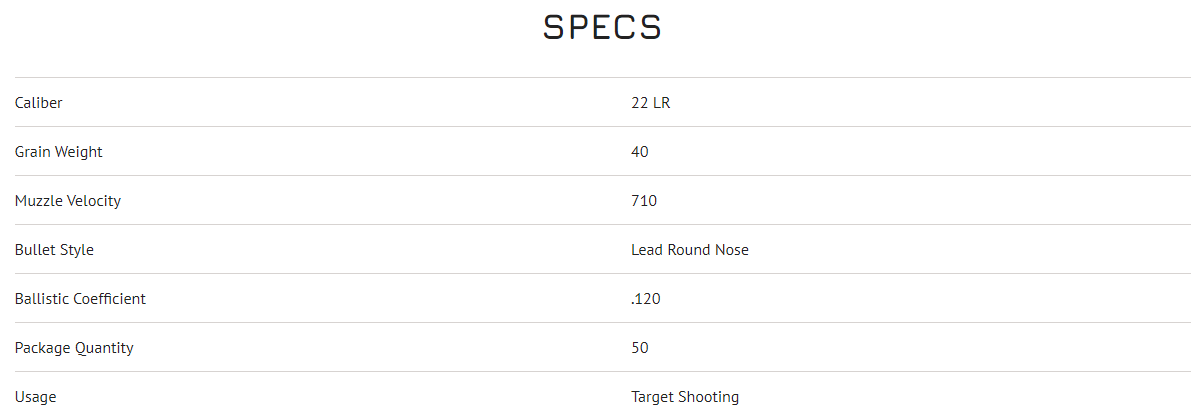Select the muzzle velocity value 710
The width and height of the screenshot is (1200, 418).
click(644, 201)
